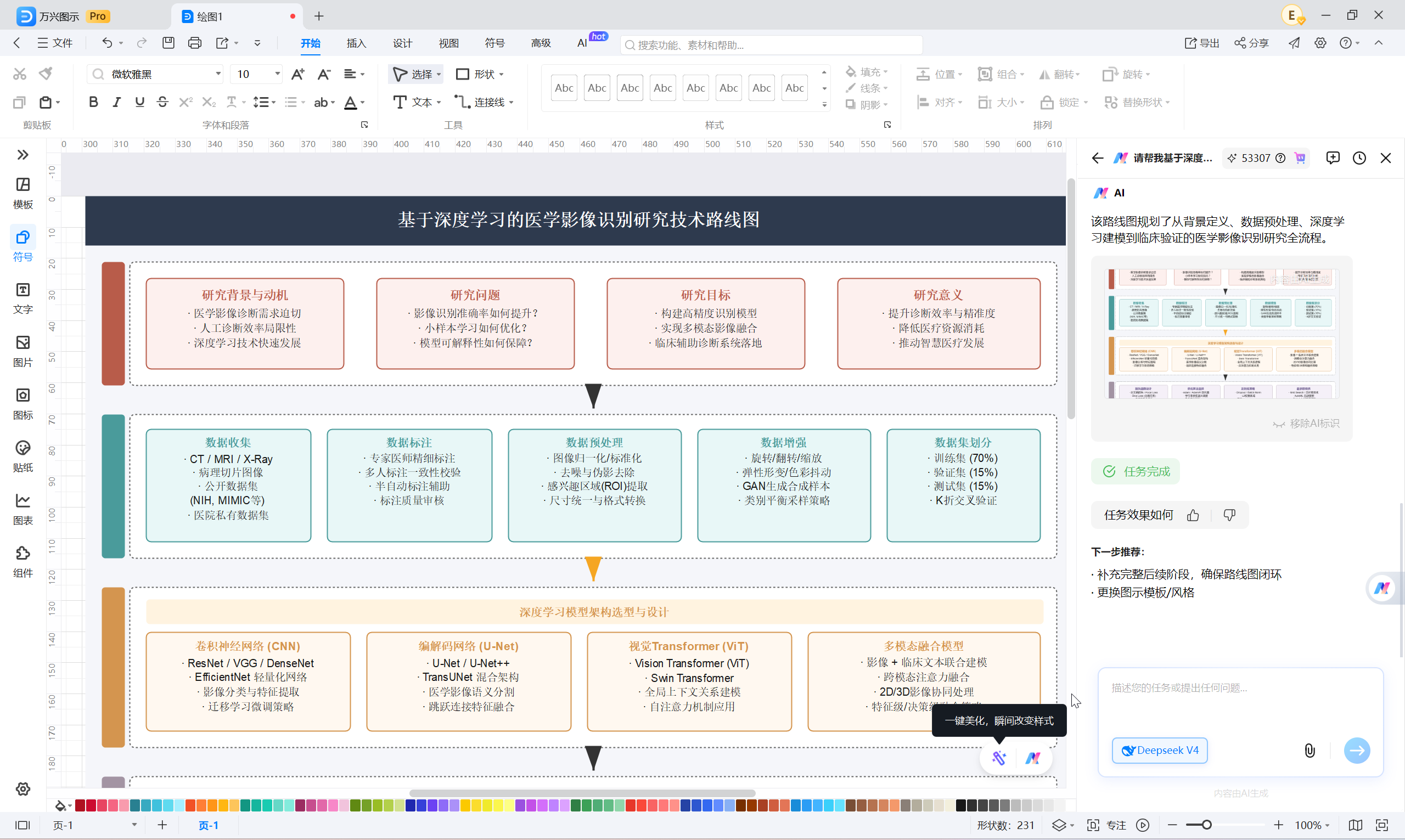Switch to the 符号 ribbon tab
The width and height of the screenshot is (1405, 840).
click(494, 43)
